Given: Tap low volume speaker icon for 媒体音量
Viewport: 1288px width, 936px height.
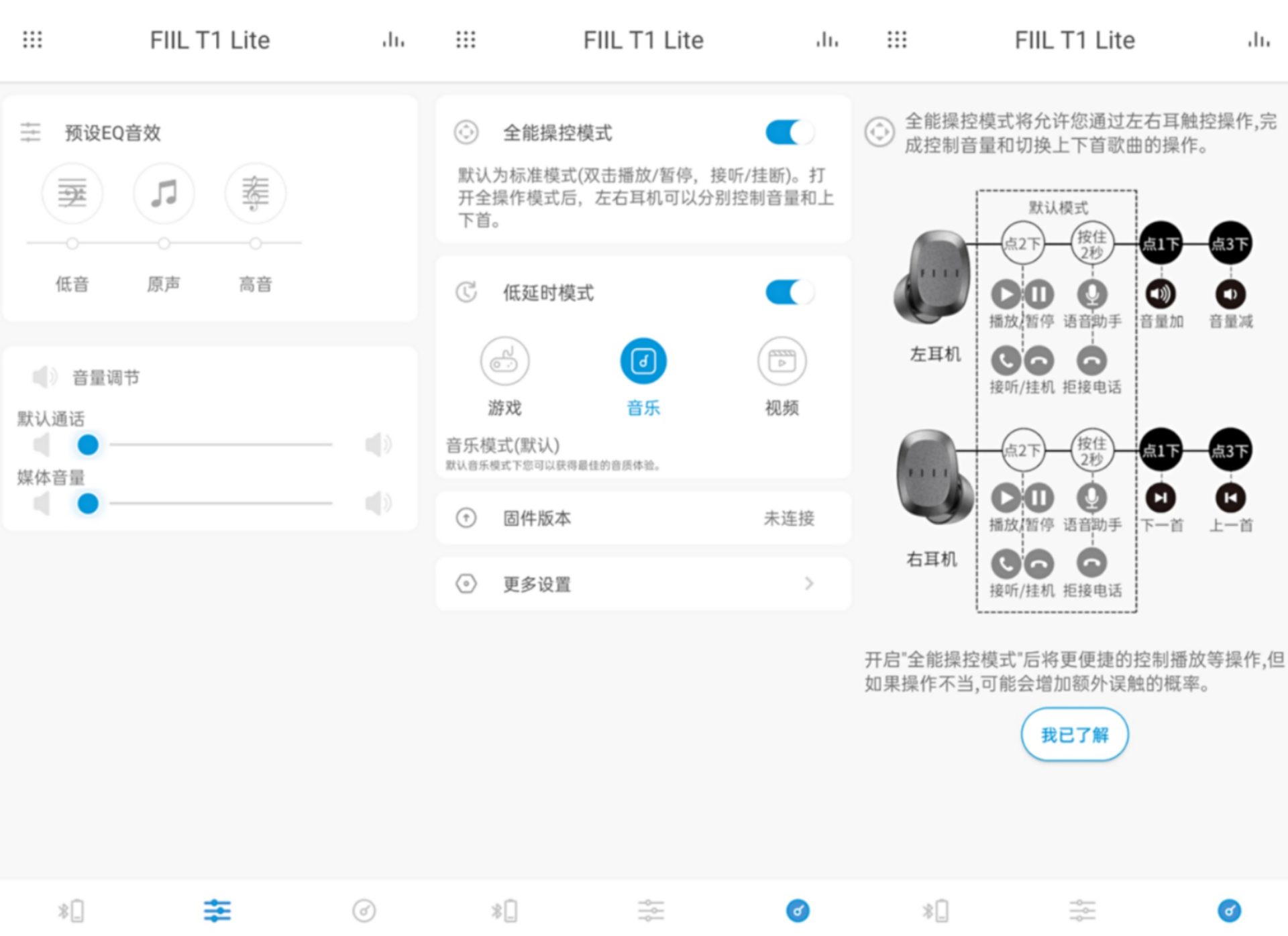Looking at the screenshot, I should point(42,503).
